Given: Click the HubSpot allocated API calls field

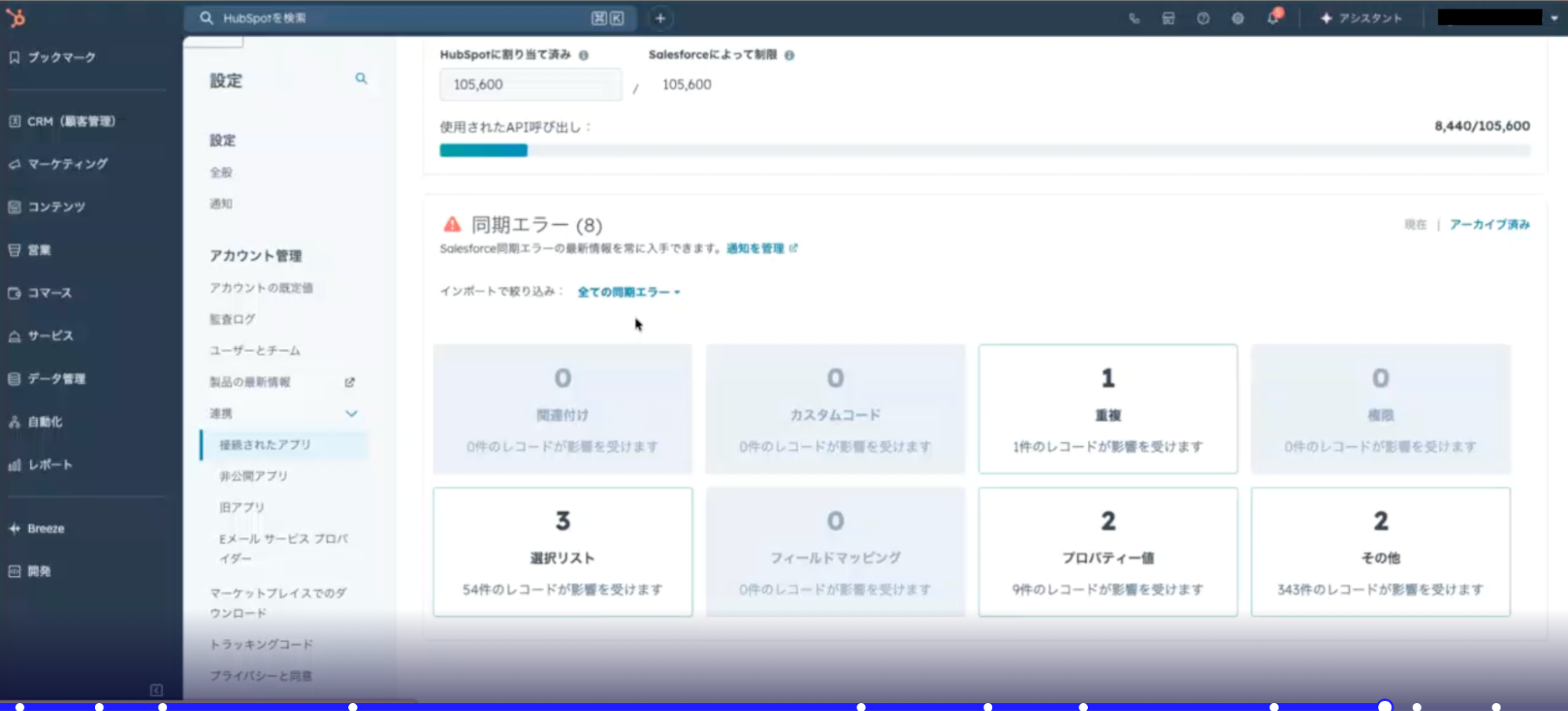Looking at the screenshot, I should click(530, 85).
